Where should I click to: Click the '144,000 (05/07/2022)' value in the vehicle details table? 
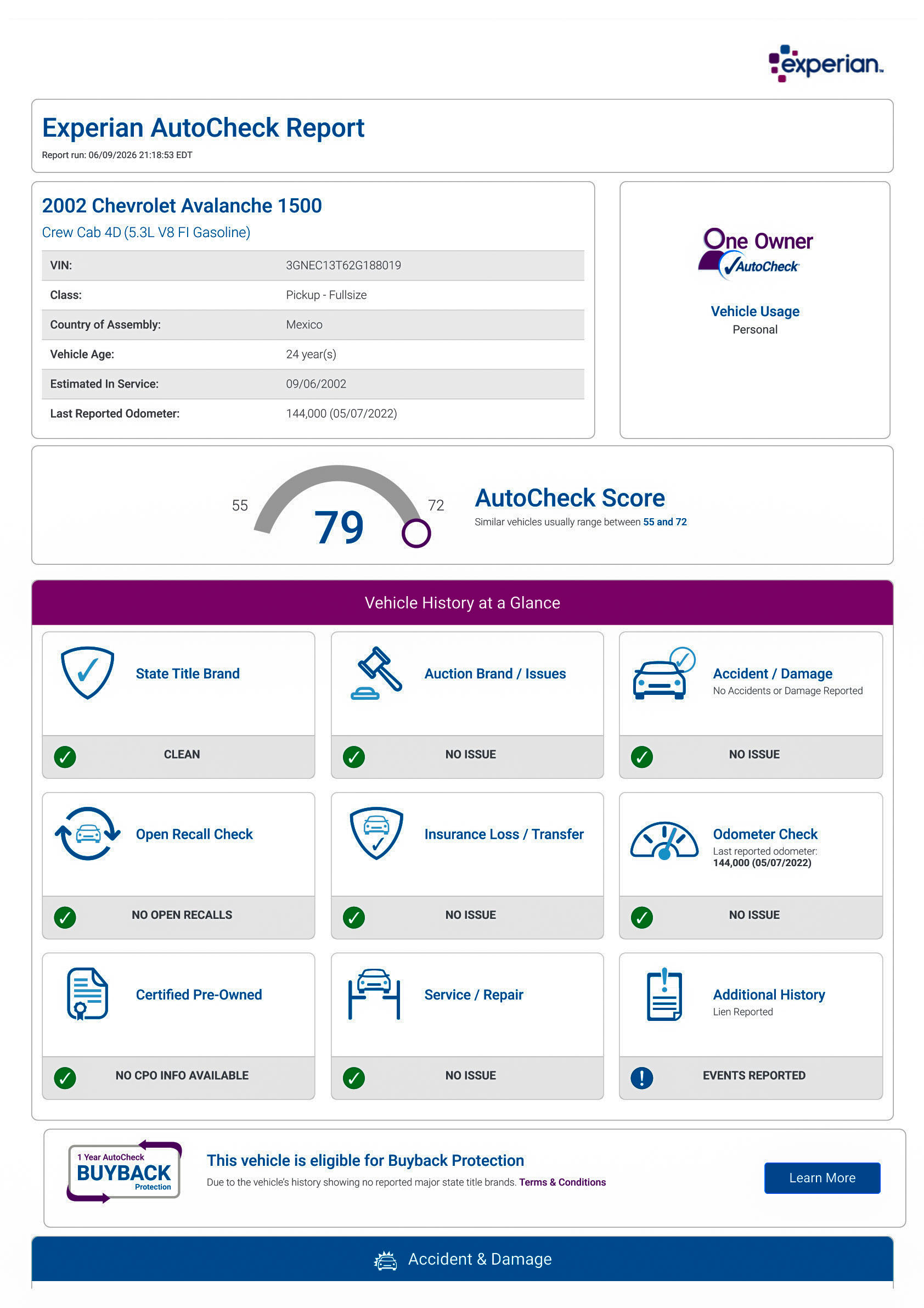pos(342,414)
